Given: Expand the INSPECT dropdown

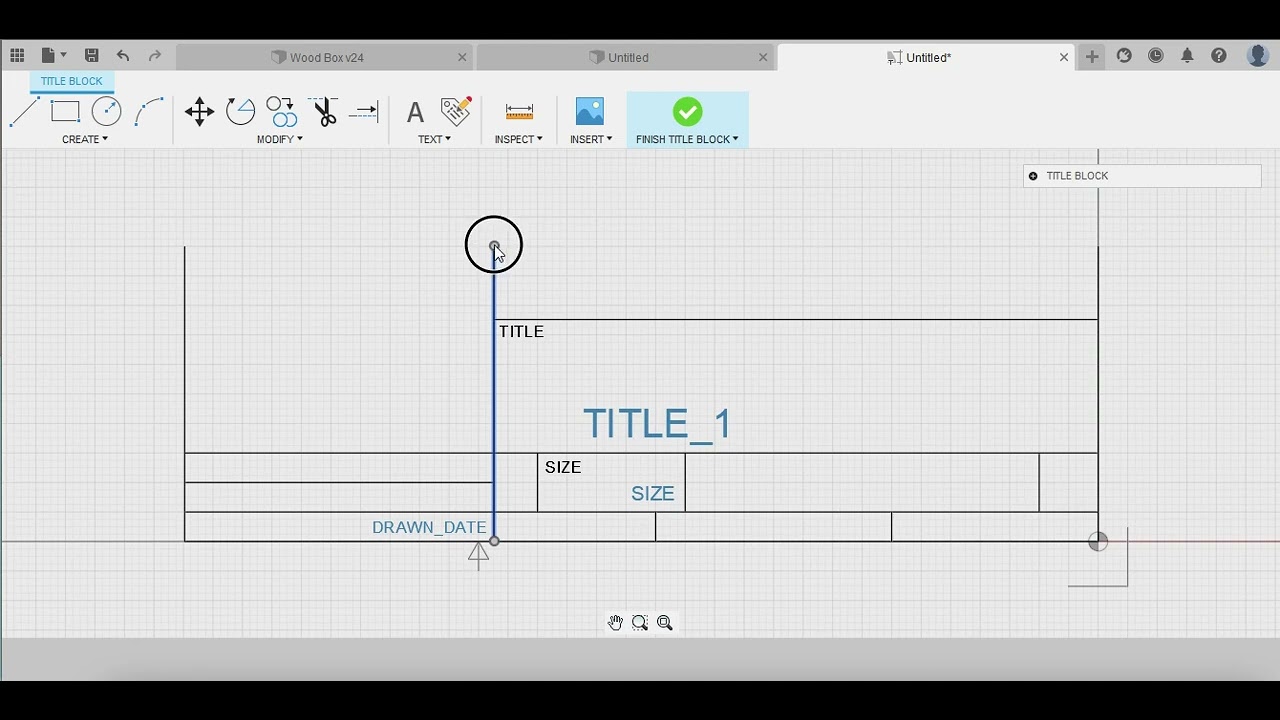Looking at the screenshot, I should (x=518, y=139).
